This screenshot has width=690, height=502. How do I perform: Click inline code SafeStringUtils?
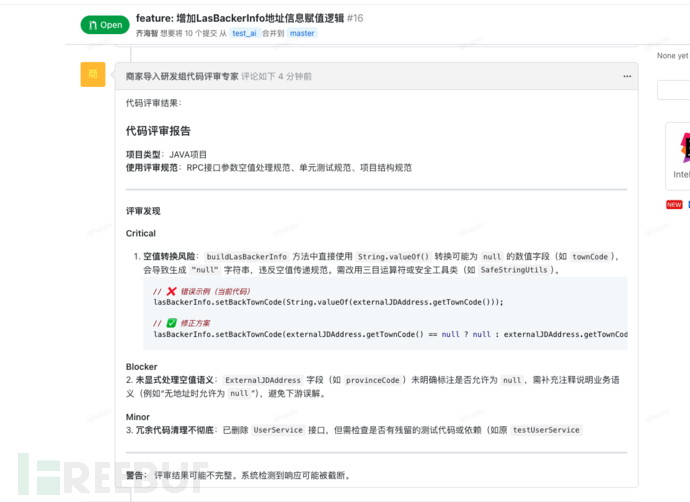click(516, 270)
